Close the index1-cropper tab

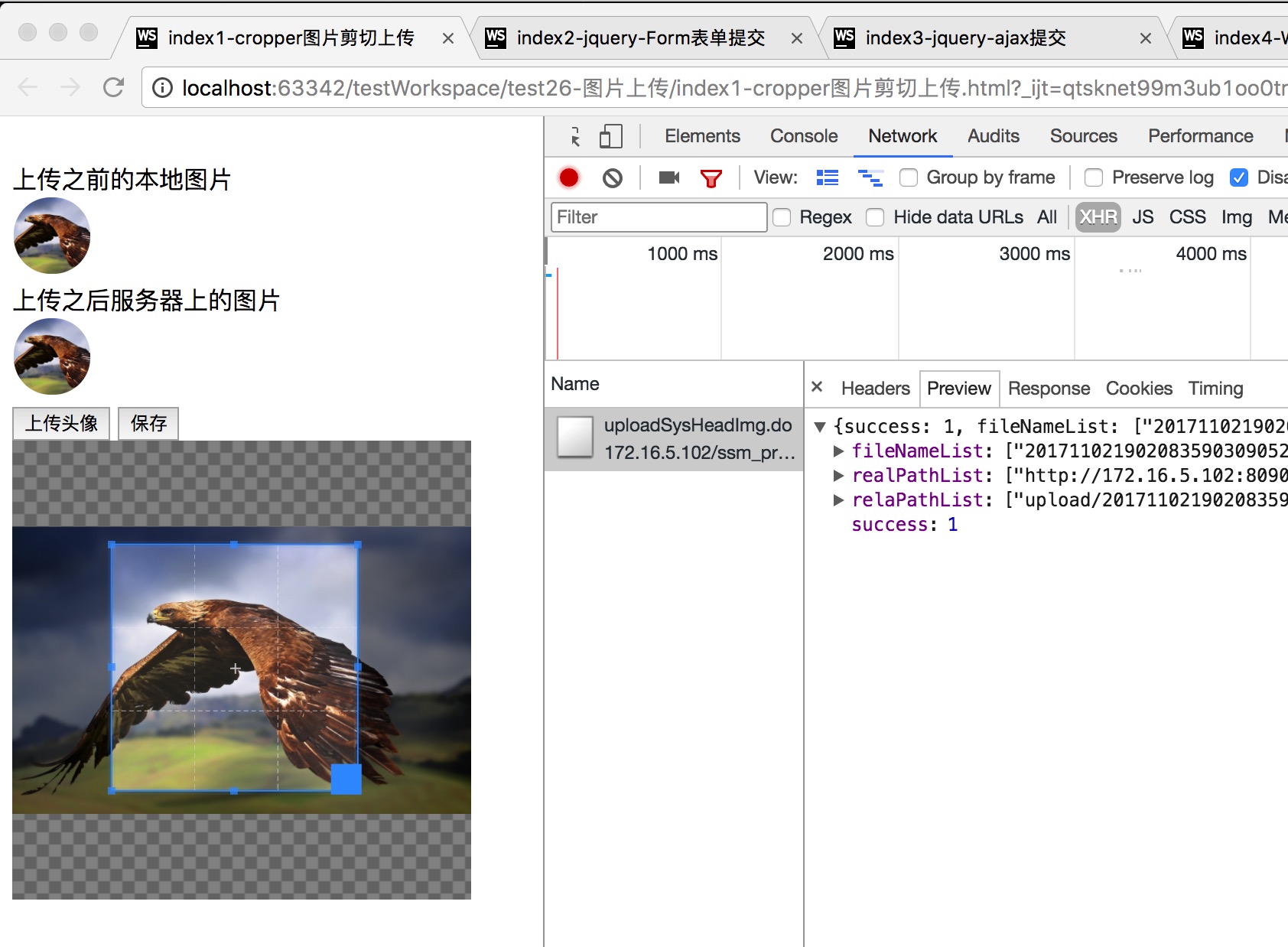(448, 38)
